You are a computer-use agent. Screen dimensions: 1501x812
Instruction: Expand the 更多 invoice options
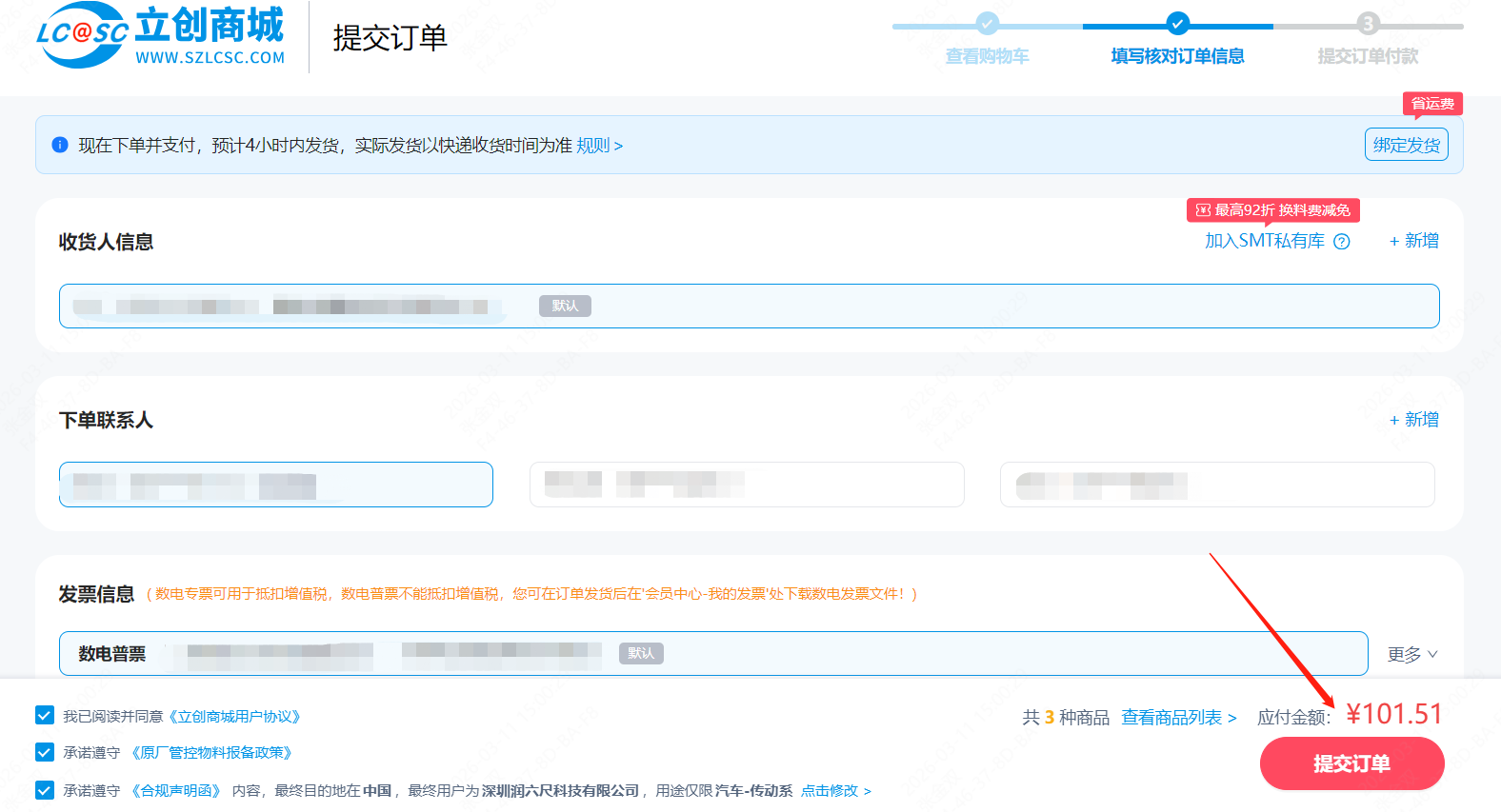click(x=1412, y=654)
